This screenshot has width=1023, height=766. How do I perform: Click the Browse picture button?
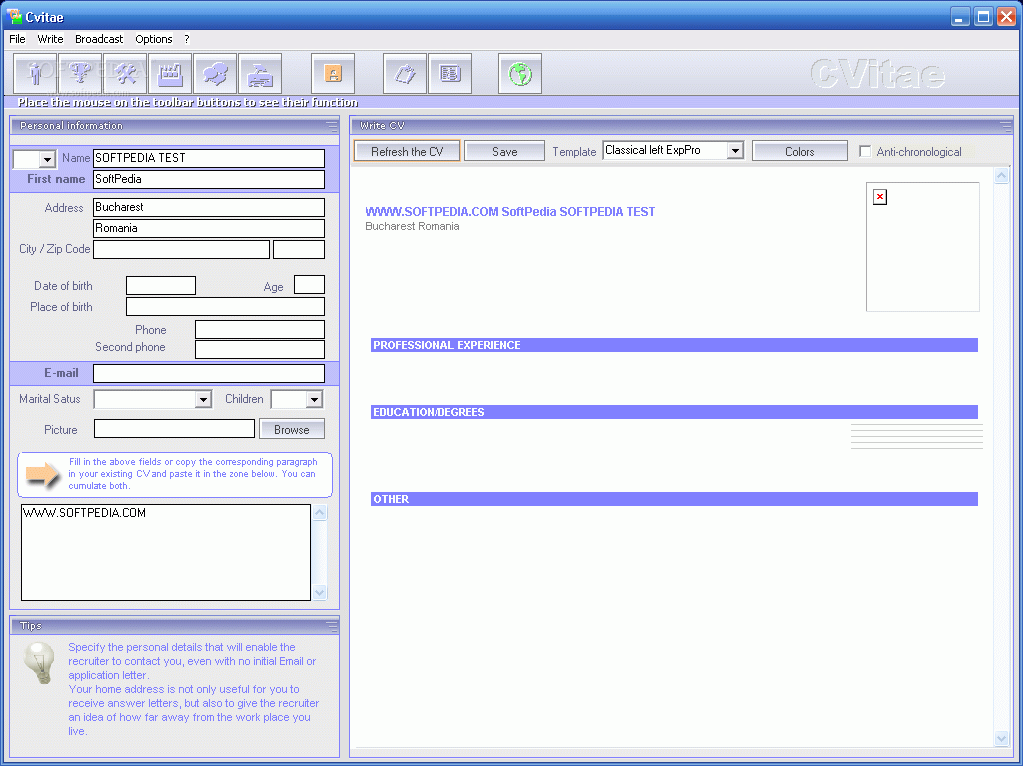point(292,429)
